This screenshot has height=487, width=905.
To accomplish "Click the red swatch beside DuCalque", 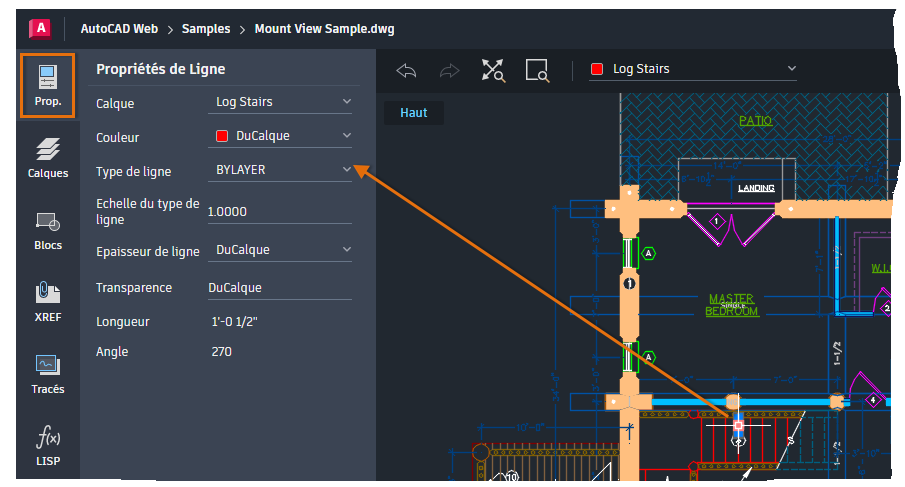I will point(222,136).
